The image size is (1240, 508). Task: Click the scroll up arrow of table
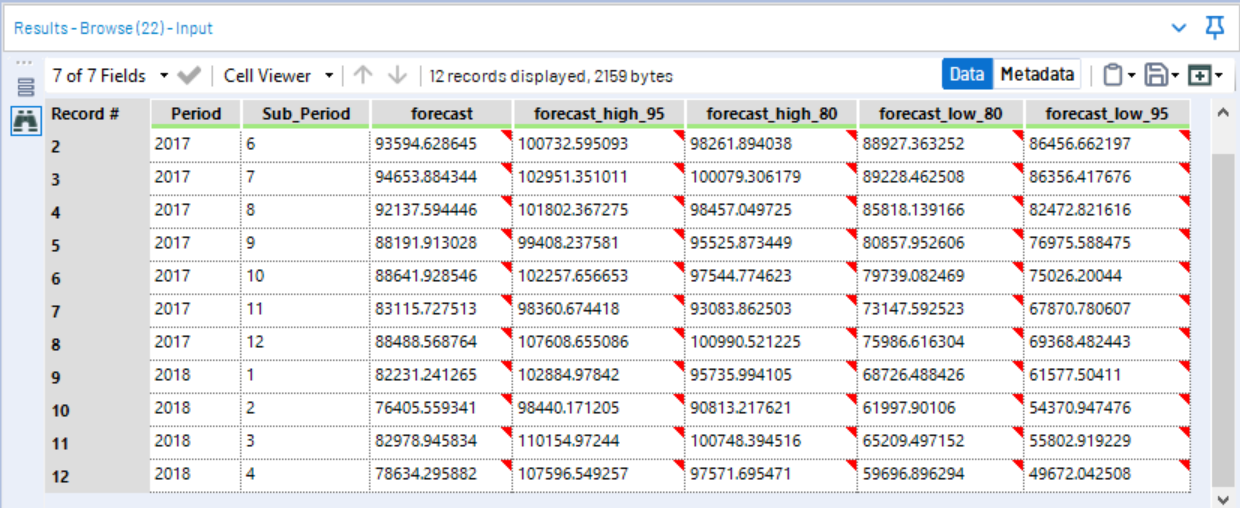1222,111
